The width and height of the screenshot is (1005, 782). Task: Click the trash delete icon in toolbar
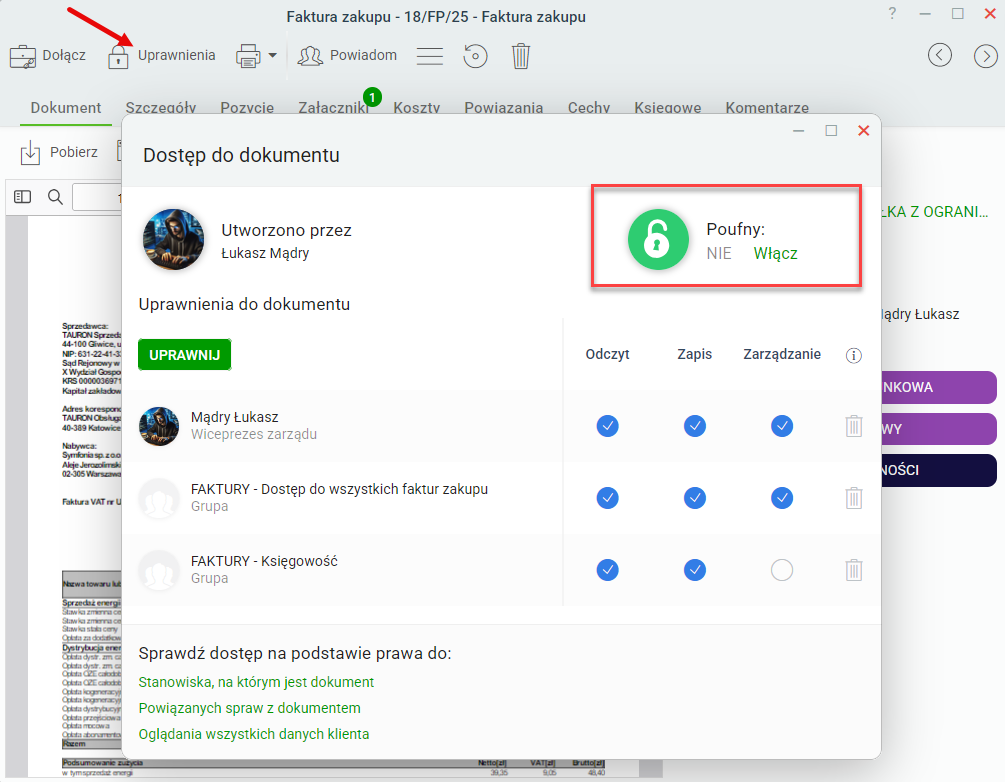coord(520,56)
